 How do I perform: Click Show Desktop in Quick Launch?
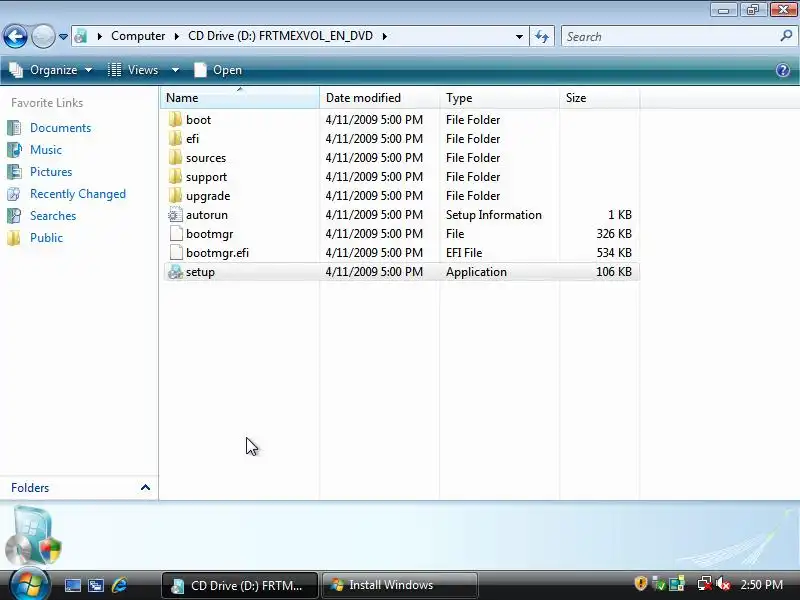click(72, 585)
